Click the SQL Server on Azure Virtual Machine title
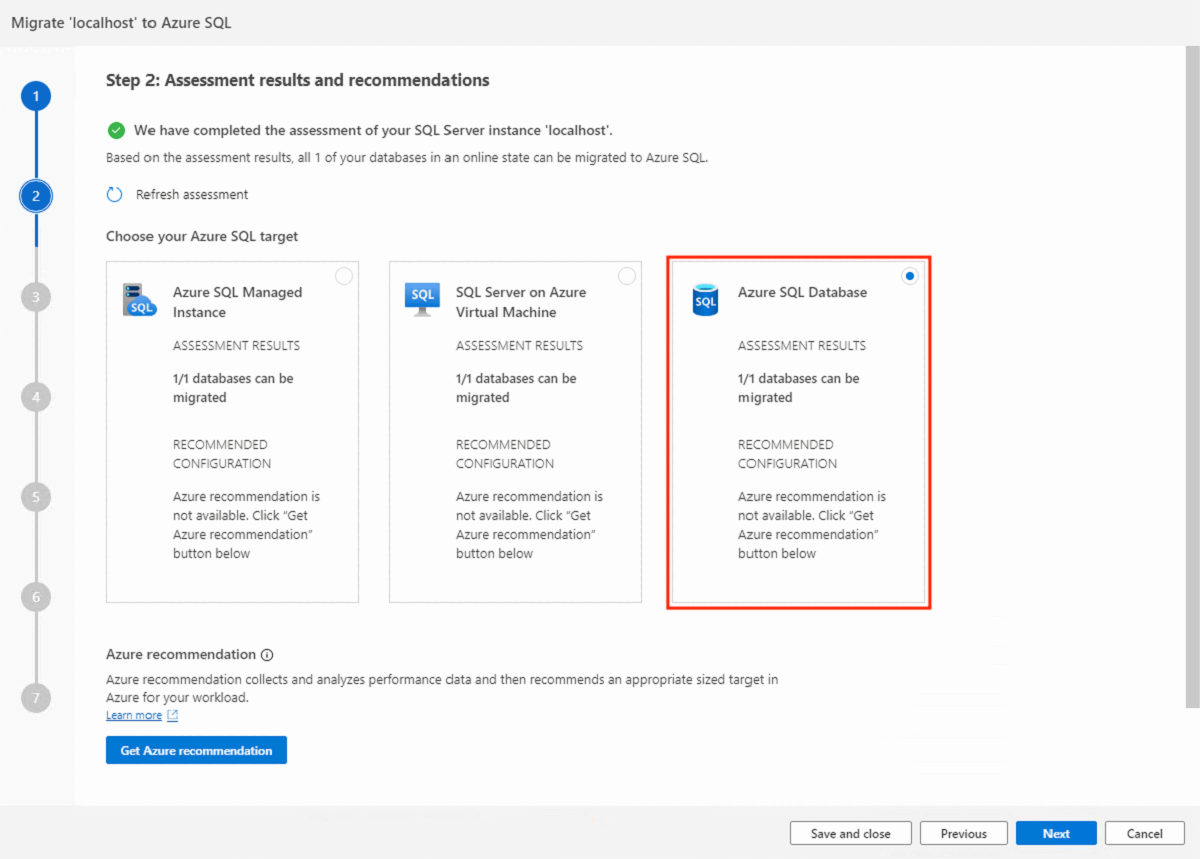The image size is (1200, 859). 521,302
